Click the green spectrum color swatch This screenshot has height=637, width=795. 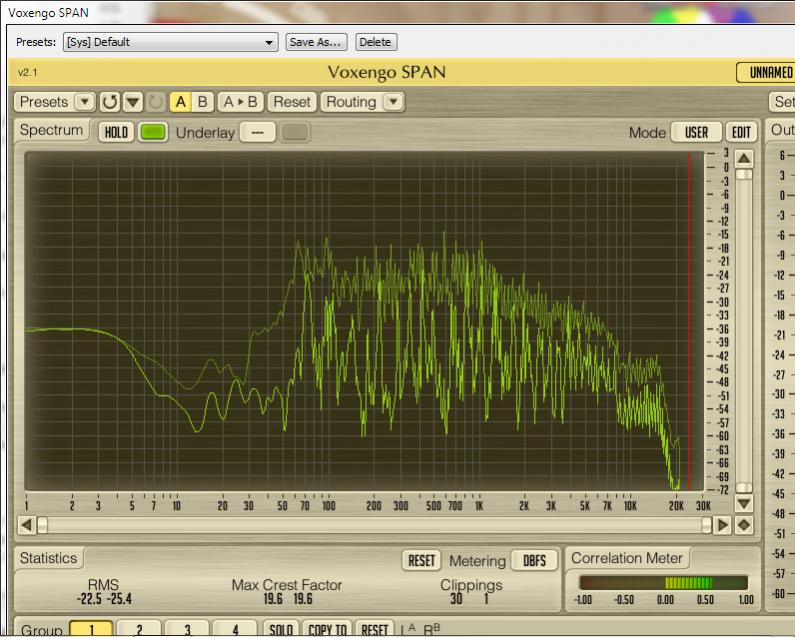(153, 132)
